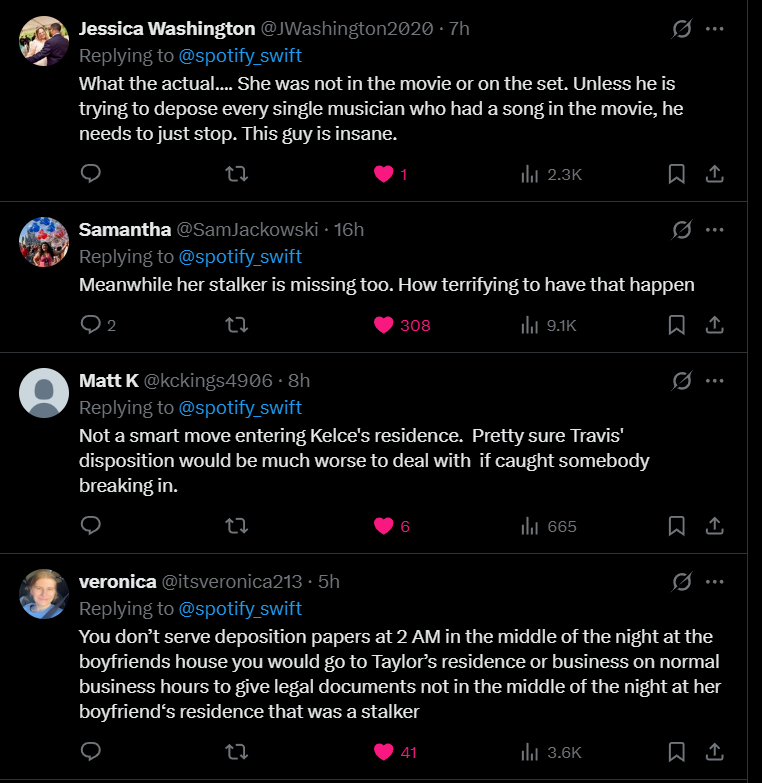Open more options for Jessica Washington's tweet
Image resolution: width=762 pixels, height=783 pixels.
coord(714,28)
